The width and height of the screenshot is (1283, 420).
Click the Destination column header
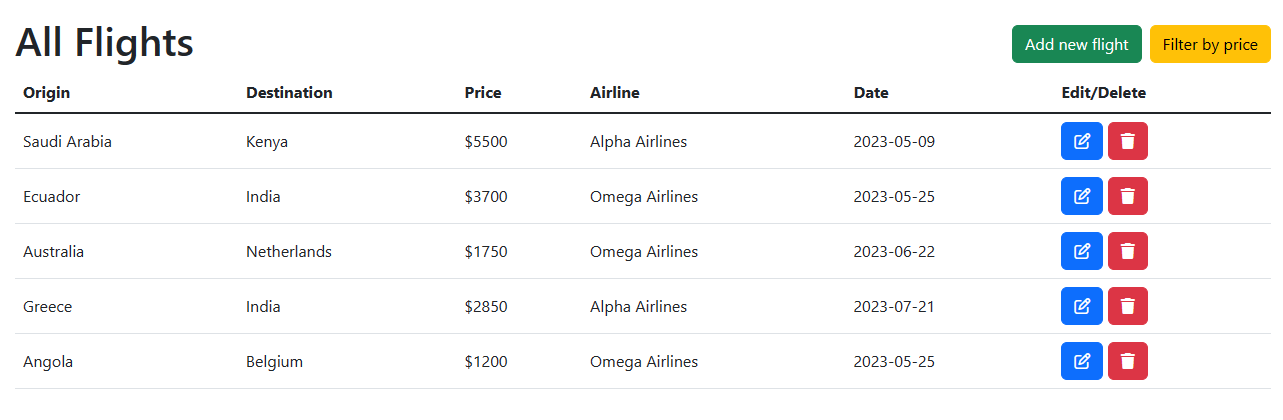point(289,93)
